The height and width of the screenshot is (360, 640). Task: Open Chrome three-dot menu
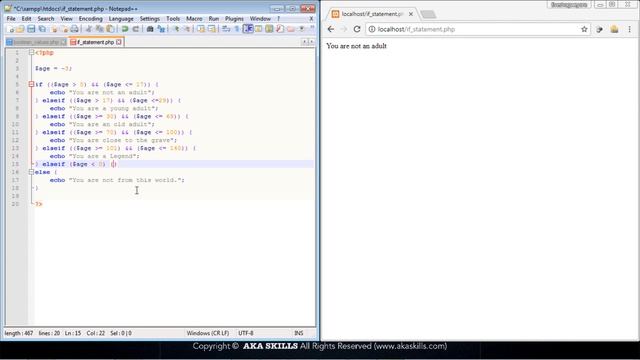pyautogui.click(x=629, y=29)
